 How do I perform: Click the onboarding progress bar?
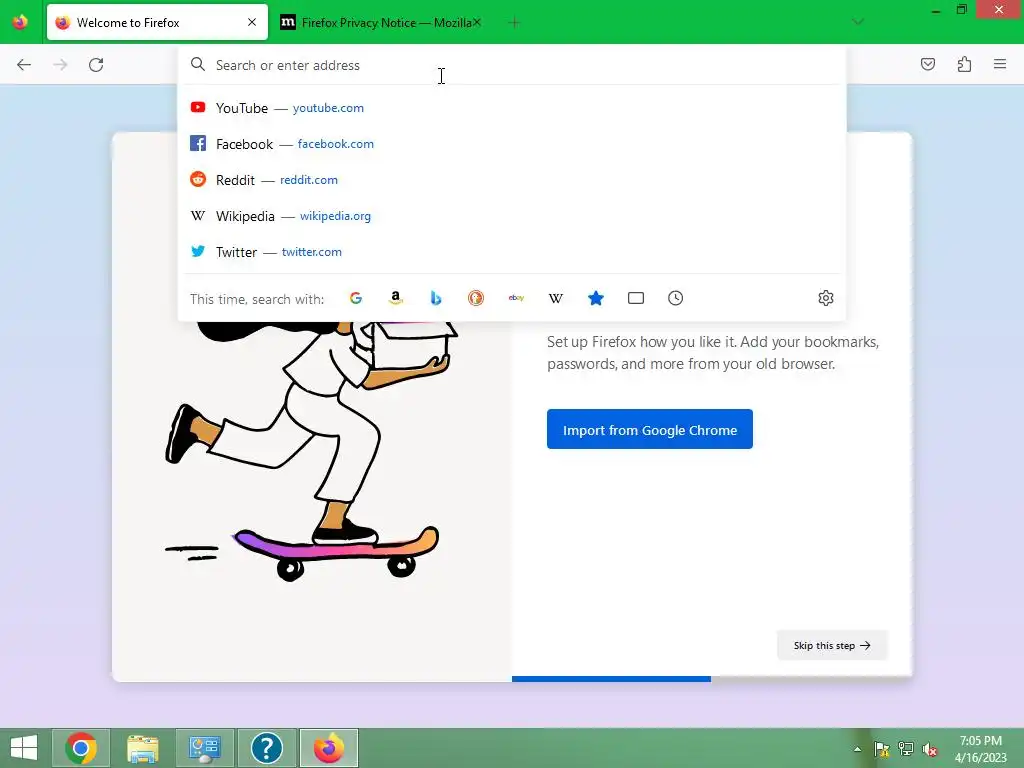(712, 679)
